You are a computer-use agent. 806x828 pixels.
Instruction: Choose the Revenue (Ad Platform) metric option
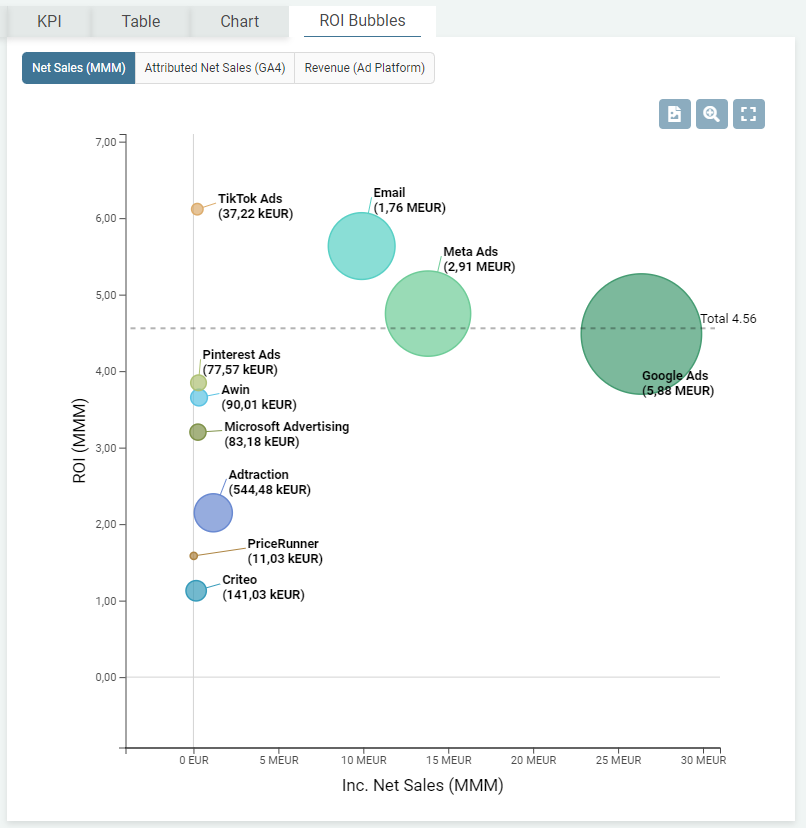click(364, 68)
